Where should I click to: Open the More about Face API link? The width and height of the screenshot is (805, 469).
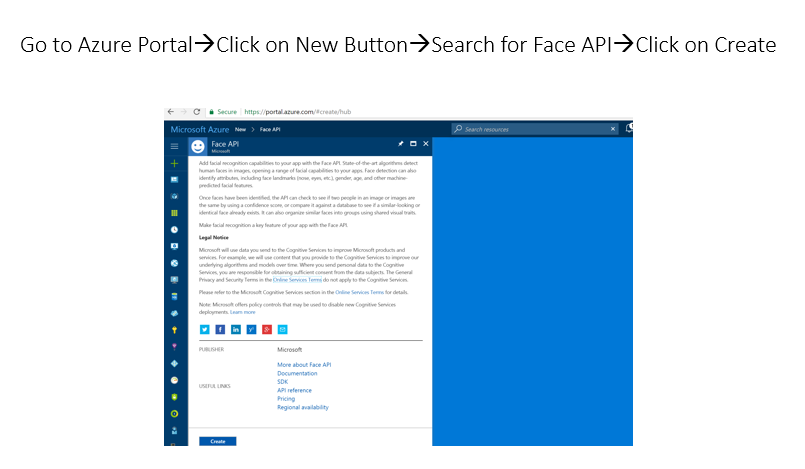[304, 365]
